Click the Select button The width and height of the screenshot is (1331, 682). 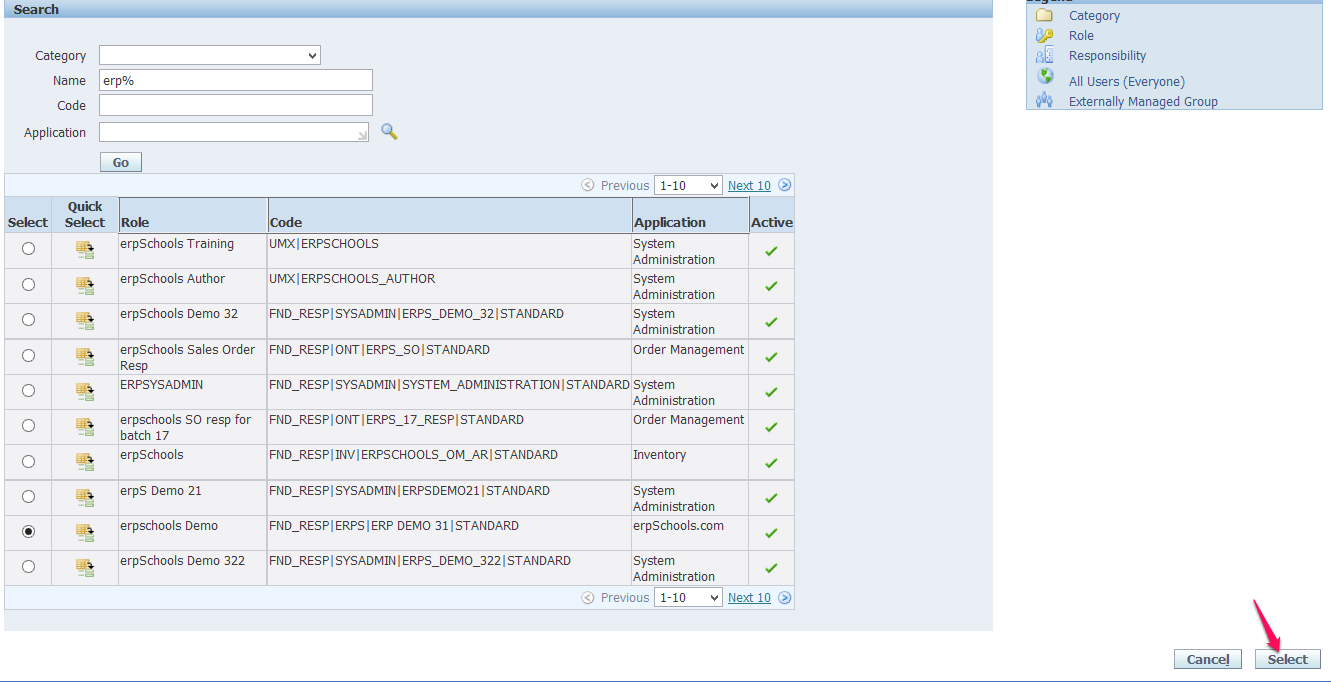pos(1288,659)
